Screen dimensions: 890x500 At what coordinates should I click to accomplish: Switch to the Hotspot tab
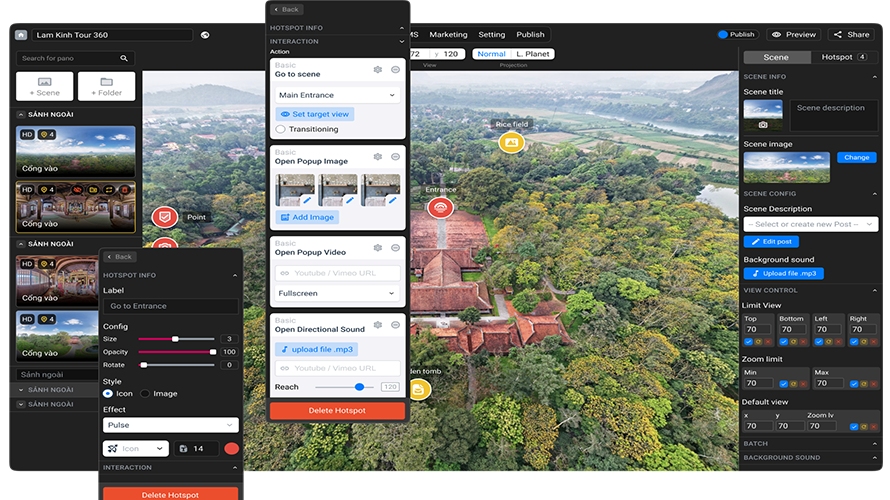(844, 57)
